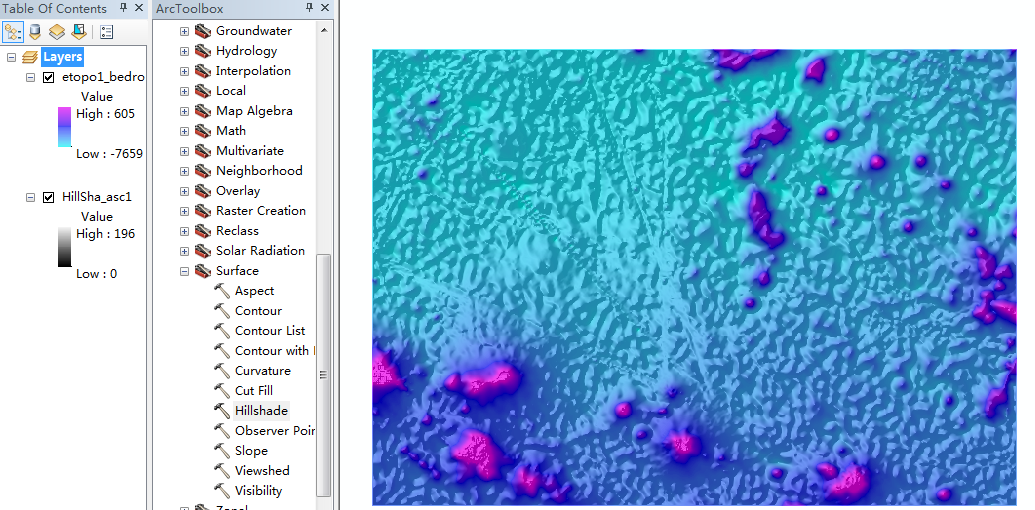This screenshot has height=510, width=1035.
Task: Close the Table Of Contents panel
Action: click(x=139, y=8)
